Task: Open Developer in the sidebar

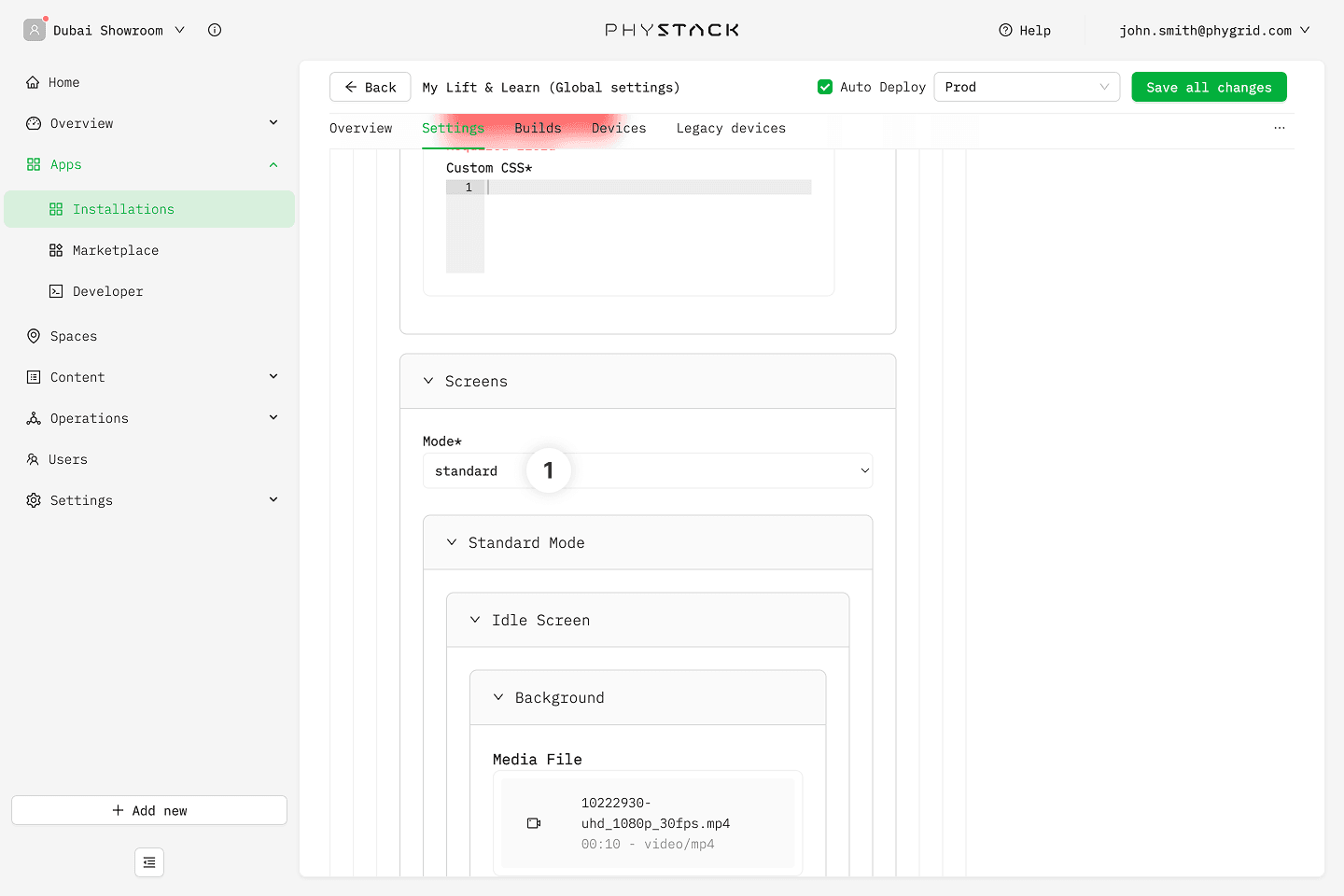Action: (149, 291)
